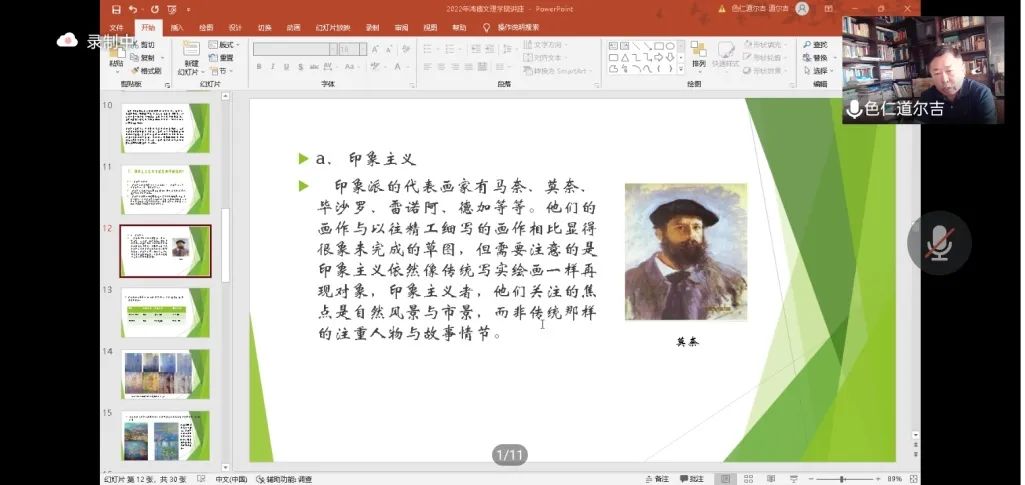Toggle bold formatting
The image size is (1025, 485).
point(259,67)
